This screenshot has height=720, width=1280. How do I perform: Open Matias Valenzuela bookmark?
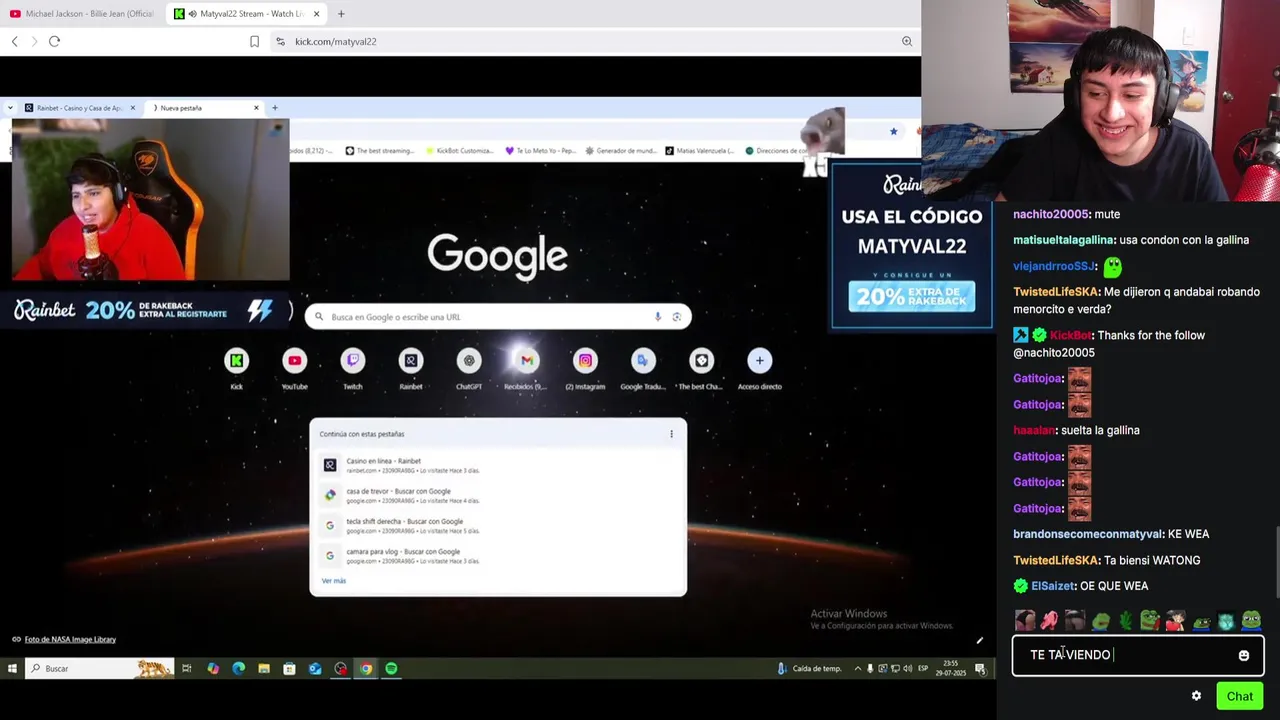[701, 151]
